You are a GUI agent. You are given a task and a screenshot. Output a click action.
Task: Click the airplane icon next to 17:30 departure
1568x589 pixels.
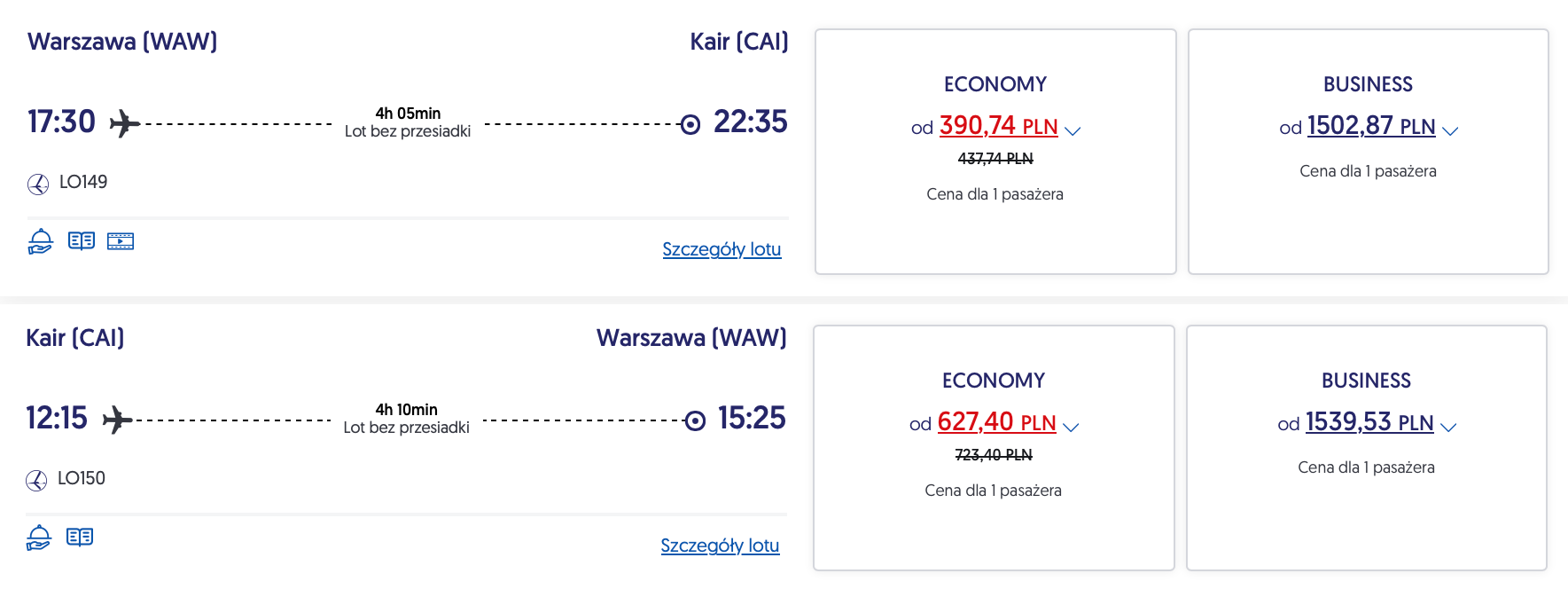[x=125, y=123]
